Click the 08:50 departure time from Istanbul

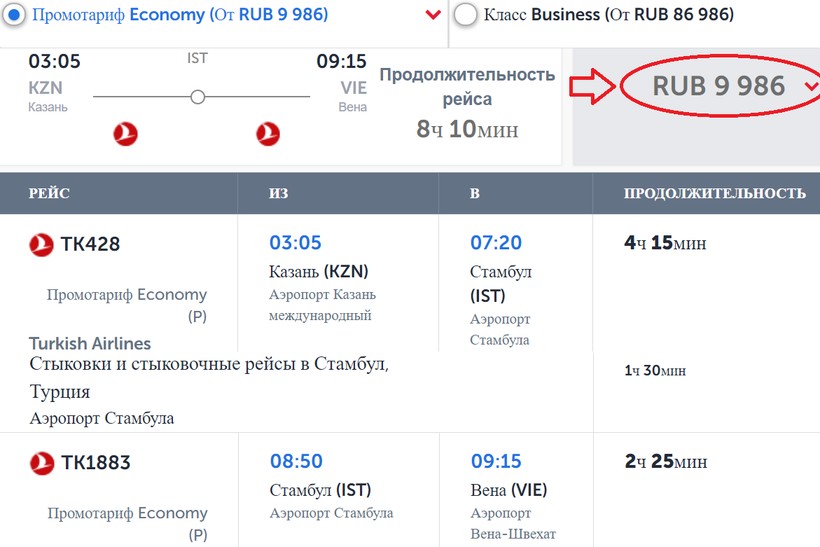click(x=296, y=462)
